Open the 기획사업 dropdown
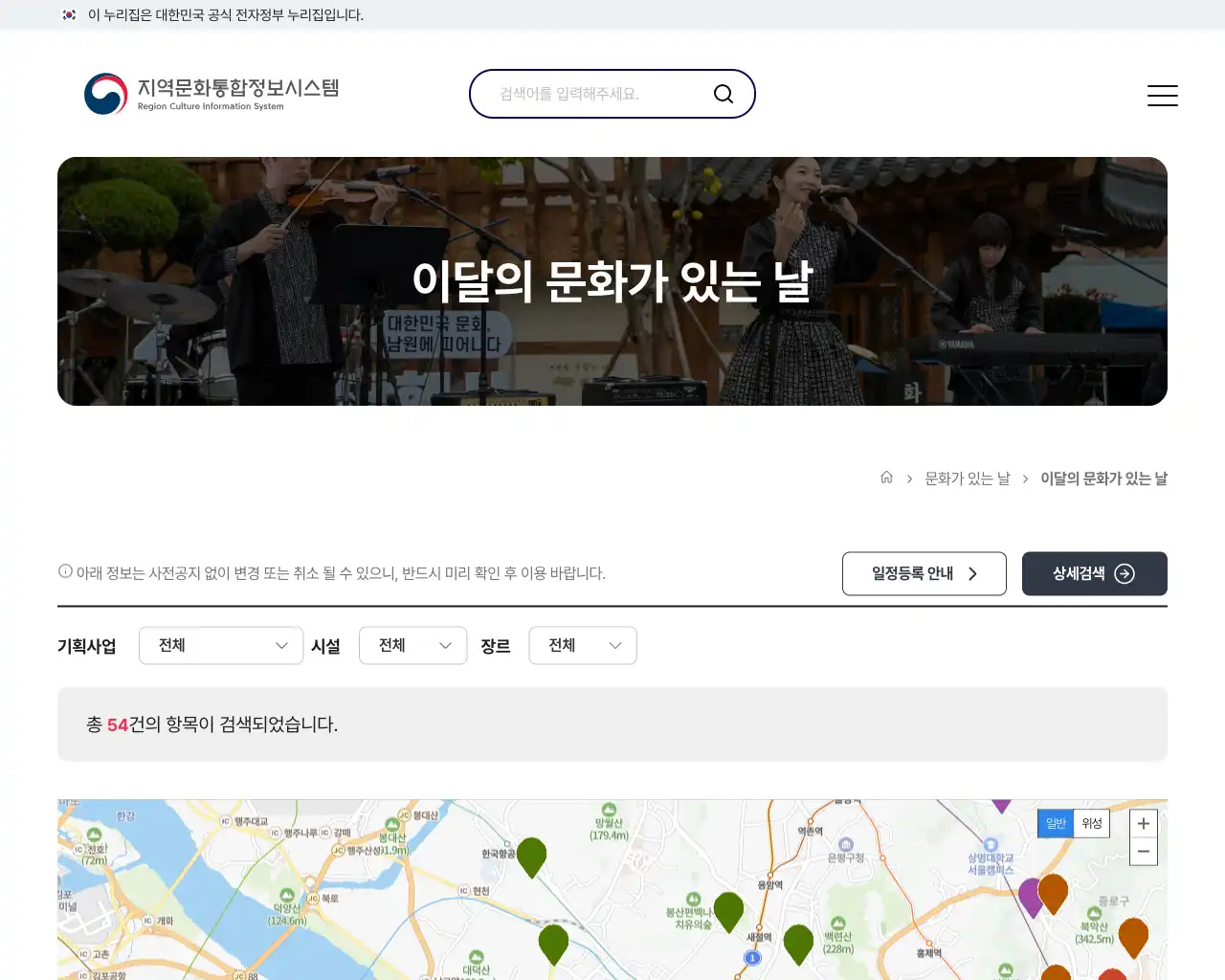The width and height of the screenshot is (1225, 980). tap(221, 645)
